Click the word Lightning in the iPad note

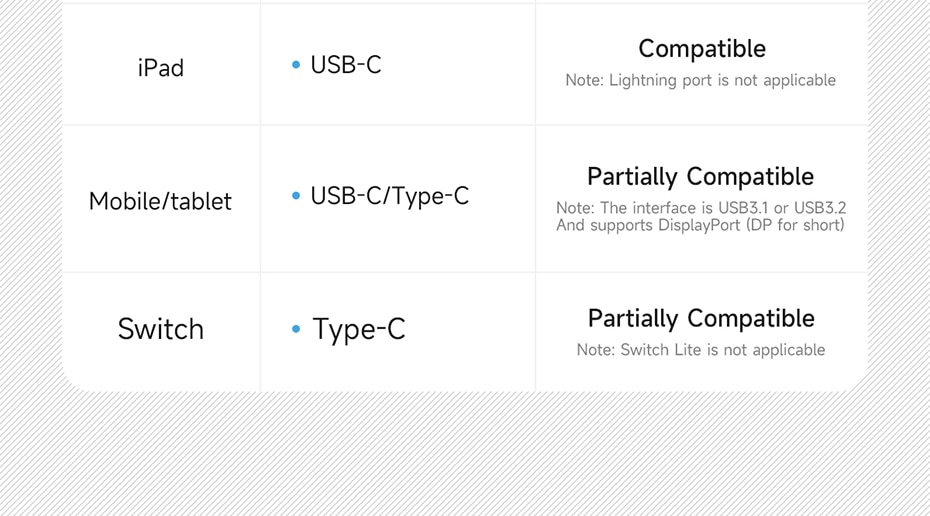coord(642,80)
